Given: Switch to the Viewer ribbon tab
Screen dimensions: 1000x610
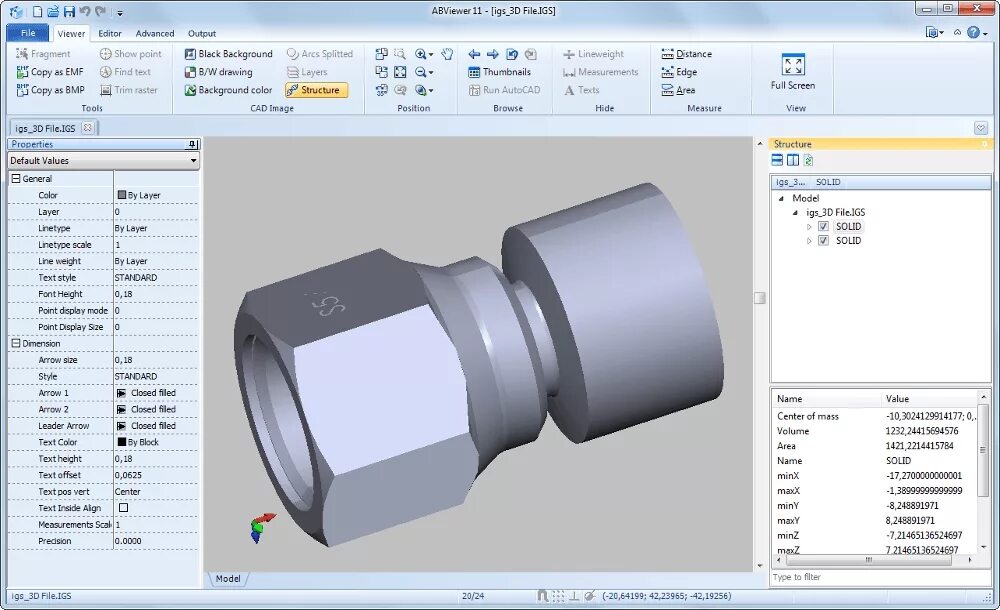Looking at the screenshot, I should [71, 34].
